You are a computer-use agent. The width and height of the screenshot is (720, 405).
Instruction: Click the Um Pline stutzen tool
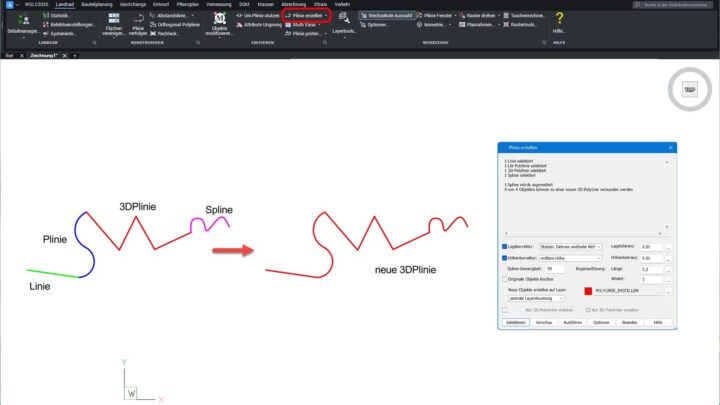pos(258,16)
